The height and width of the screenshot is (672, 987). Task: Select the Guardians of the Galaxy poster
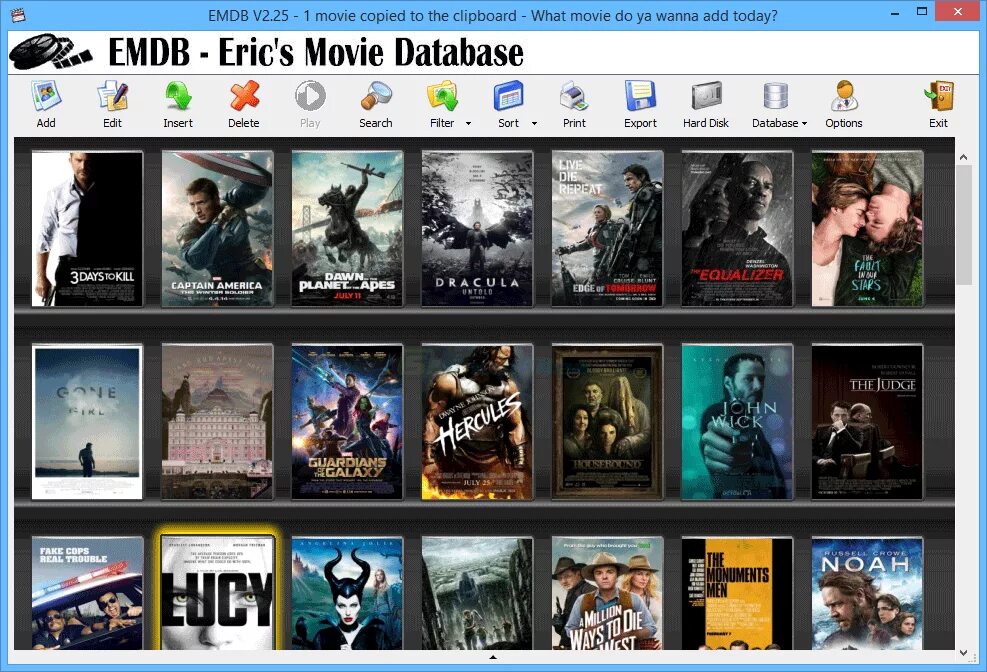click(x=347, y=422)
